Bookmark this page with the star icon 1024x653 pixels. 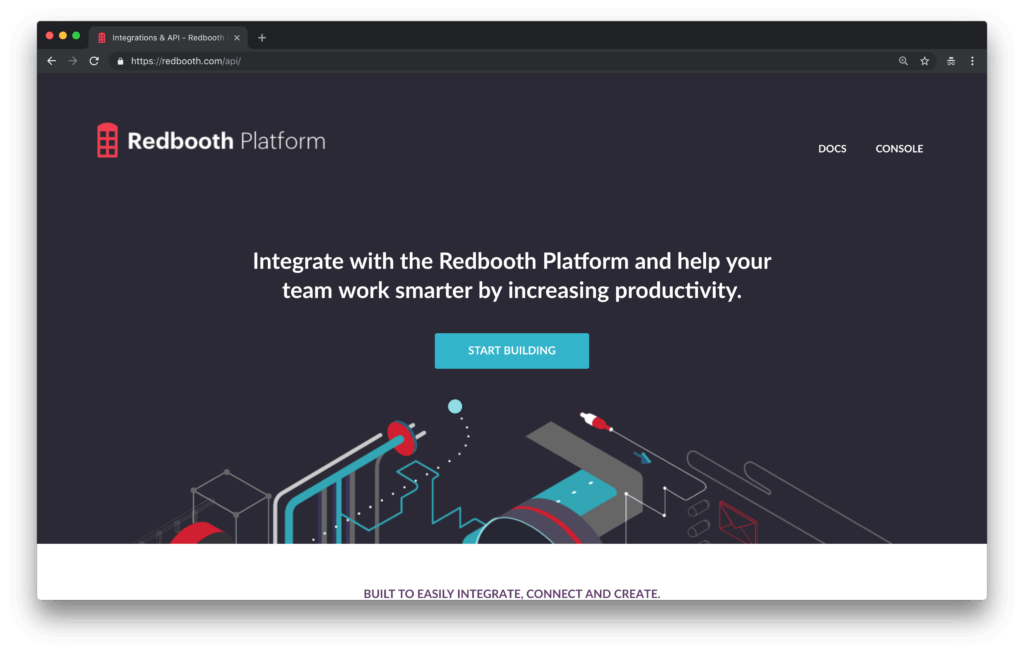pos(925,61)
